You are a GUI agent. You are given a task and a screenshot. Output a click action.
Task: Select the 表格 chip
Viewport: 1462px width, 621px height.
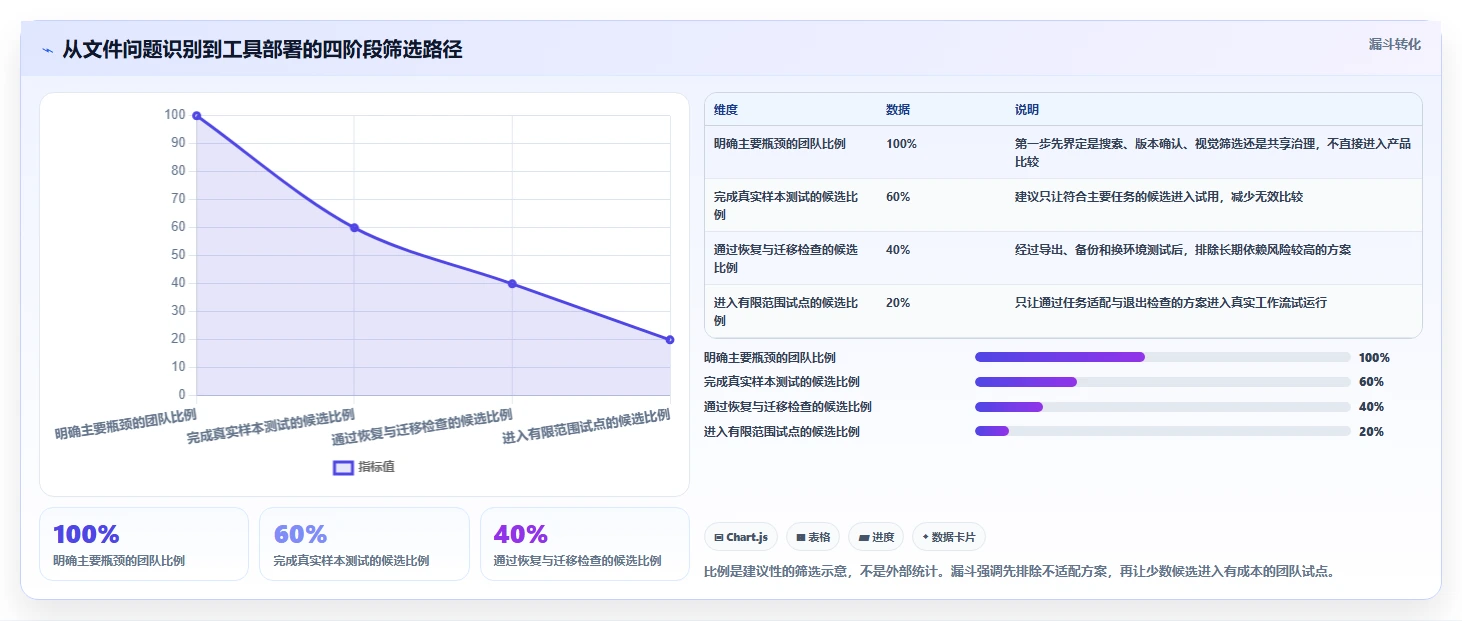813,537
